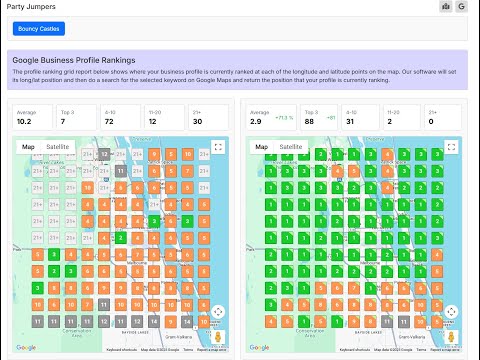Click the 21+ value 30 card

(x=208, y=117)
